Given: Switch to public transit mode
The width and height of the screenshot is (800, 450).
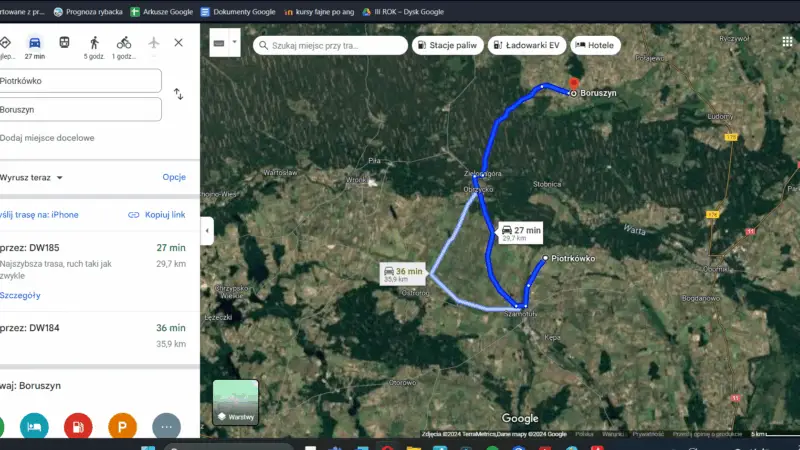Looking at the screenshot, I should (x=65, y=43).
